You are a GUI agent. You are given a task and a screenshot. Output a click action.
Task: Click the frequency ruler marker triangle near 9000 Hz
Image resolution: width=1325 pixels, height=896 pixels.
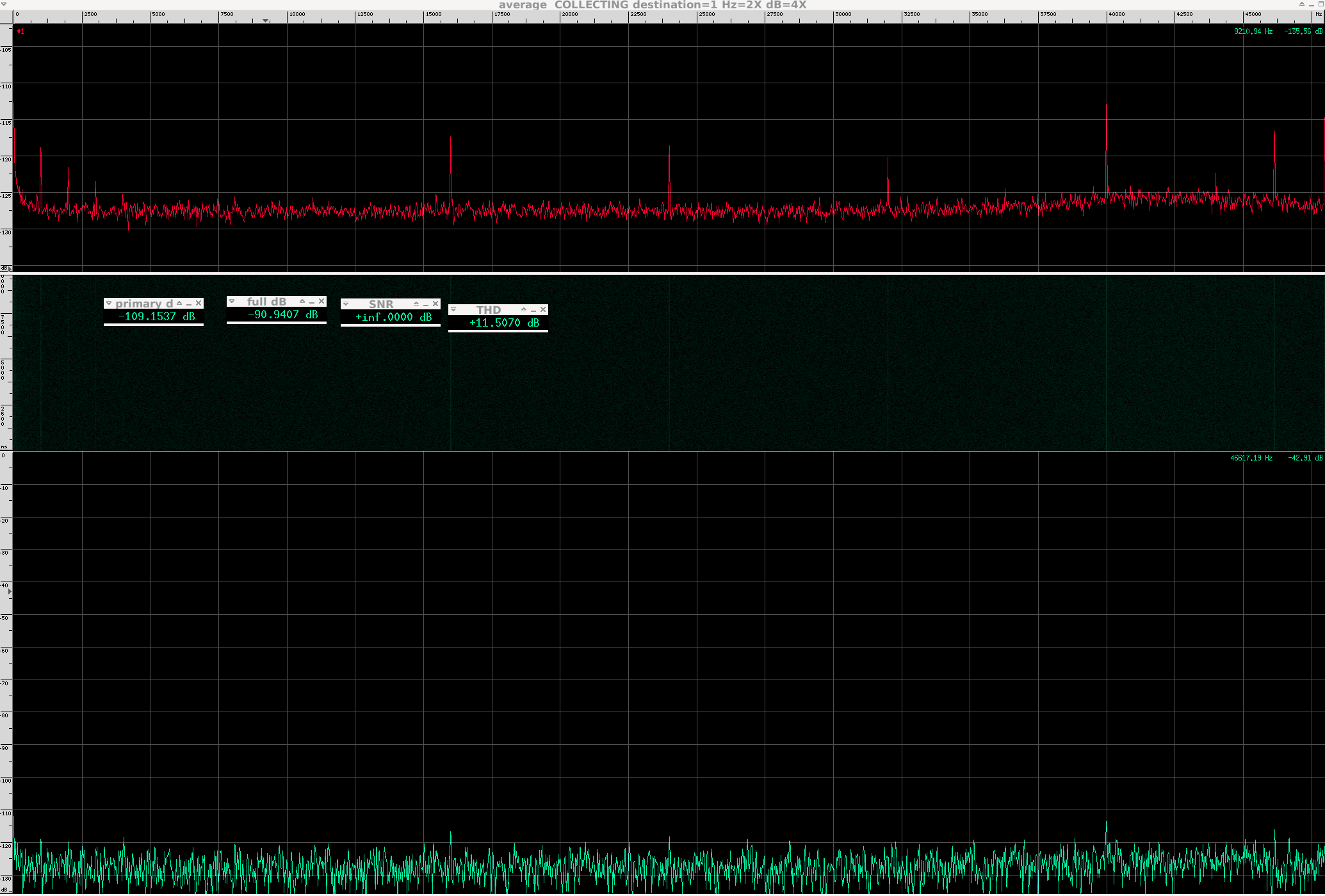(265, 20)
